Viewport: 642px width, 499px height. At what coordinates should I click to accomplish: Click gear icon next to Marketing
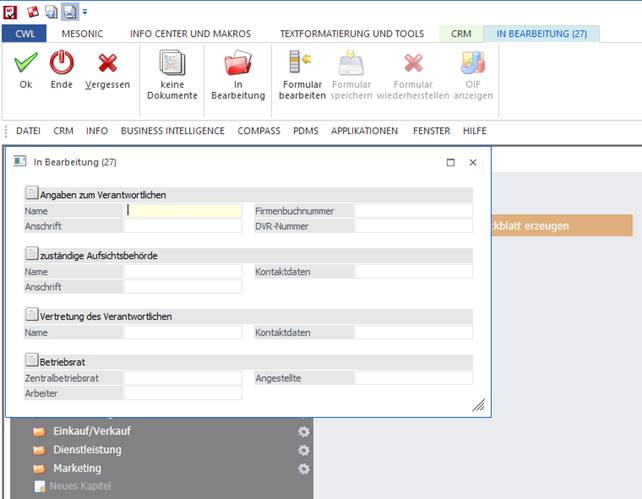[x=304, y=468]
